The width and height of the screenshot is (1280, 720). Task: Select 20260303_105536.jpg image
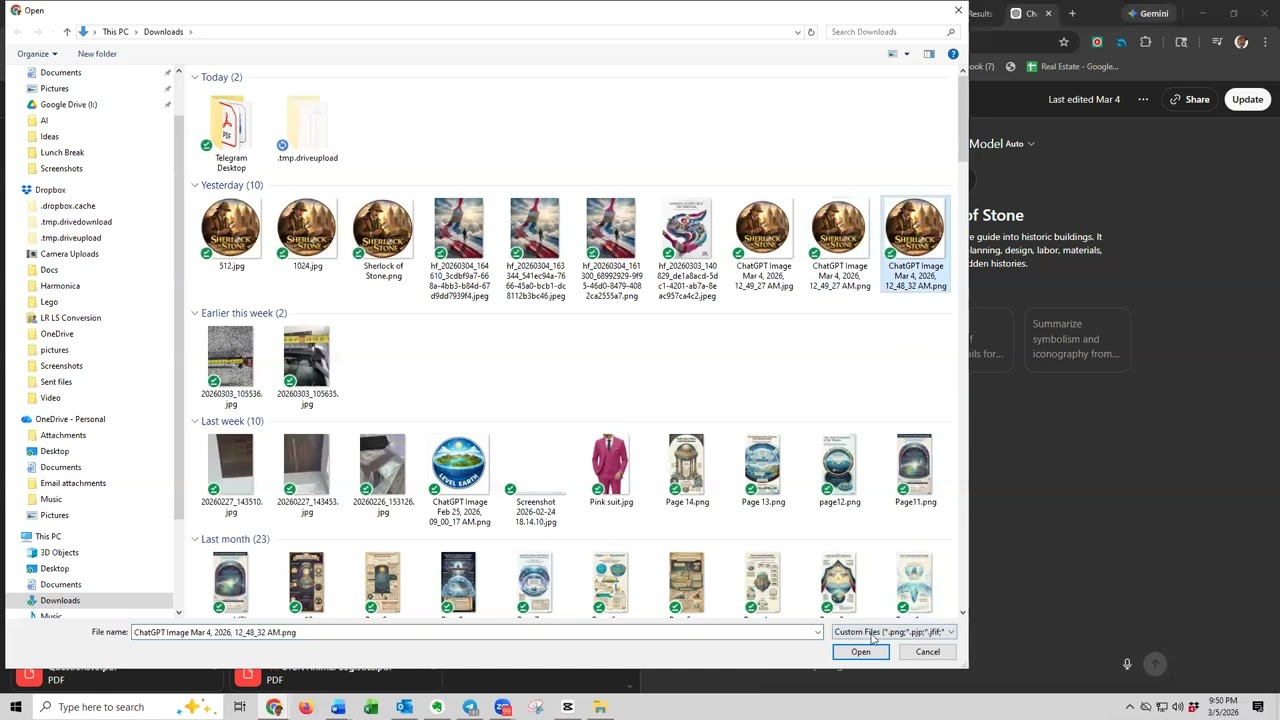pyautogui.click(x=231, y=367)
